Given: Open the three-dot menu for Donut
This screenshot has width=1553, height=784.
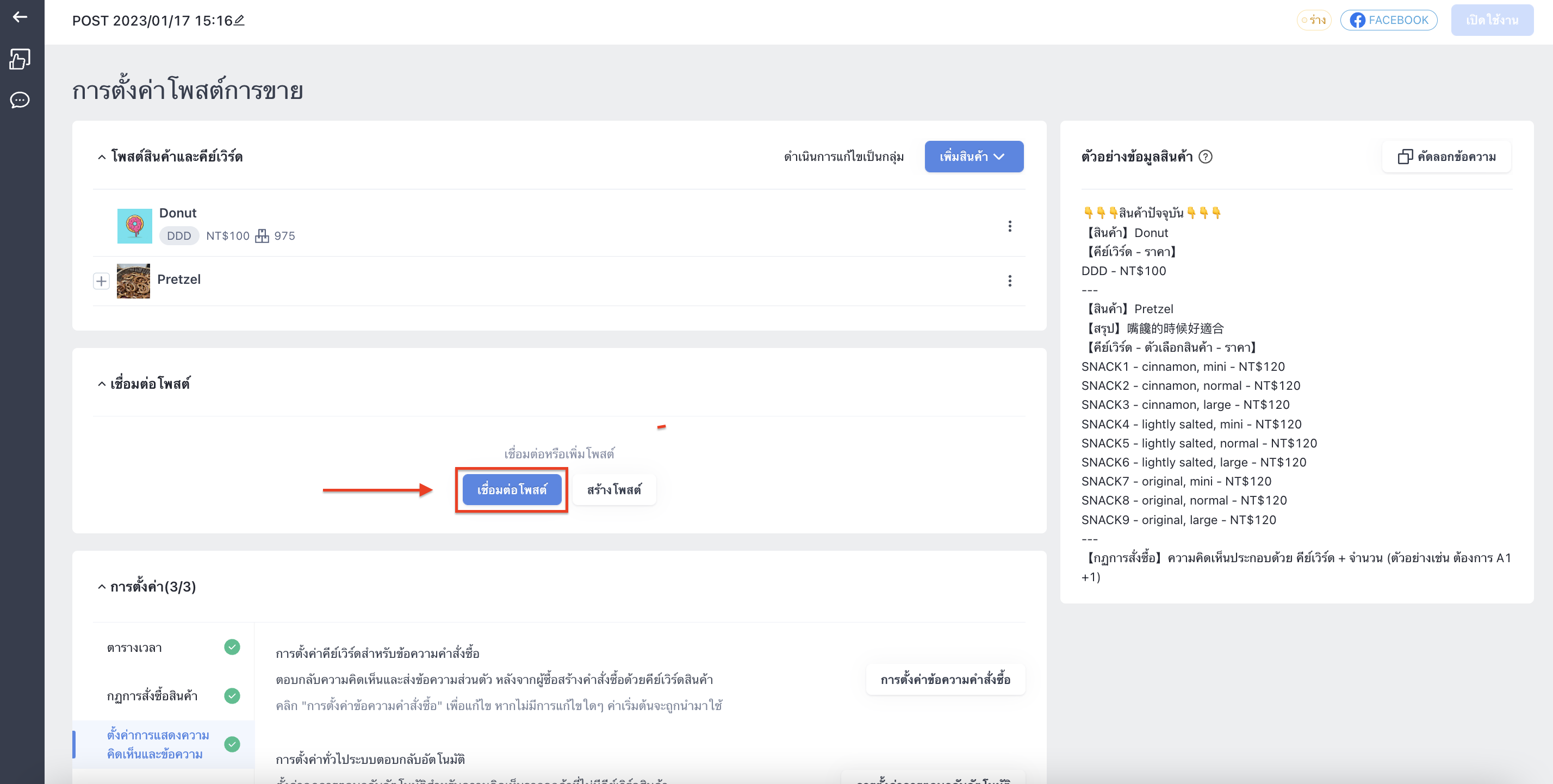Looking at the screenshot, I should 1010,226.
